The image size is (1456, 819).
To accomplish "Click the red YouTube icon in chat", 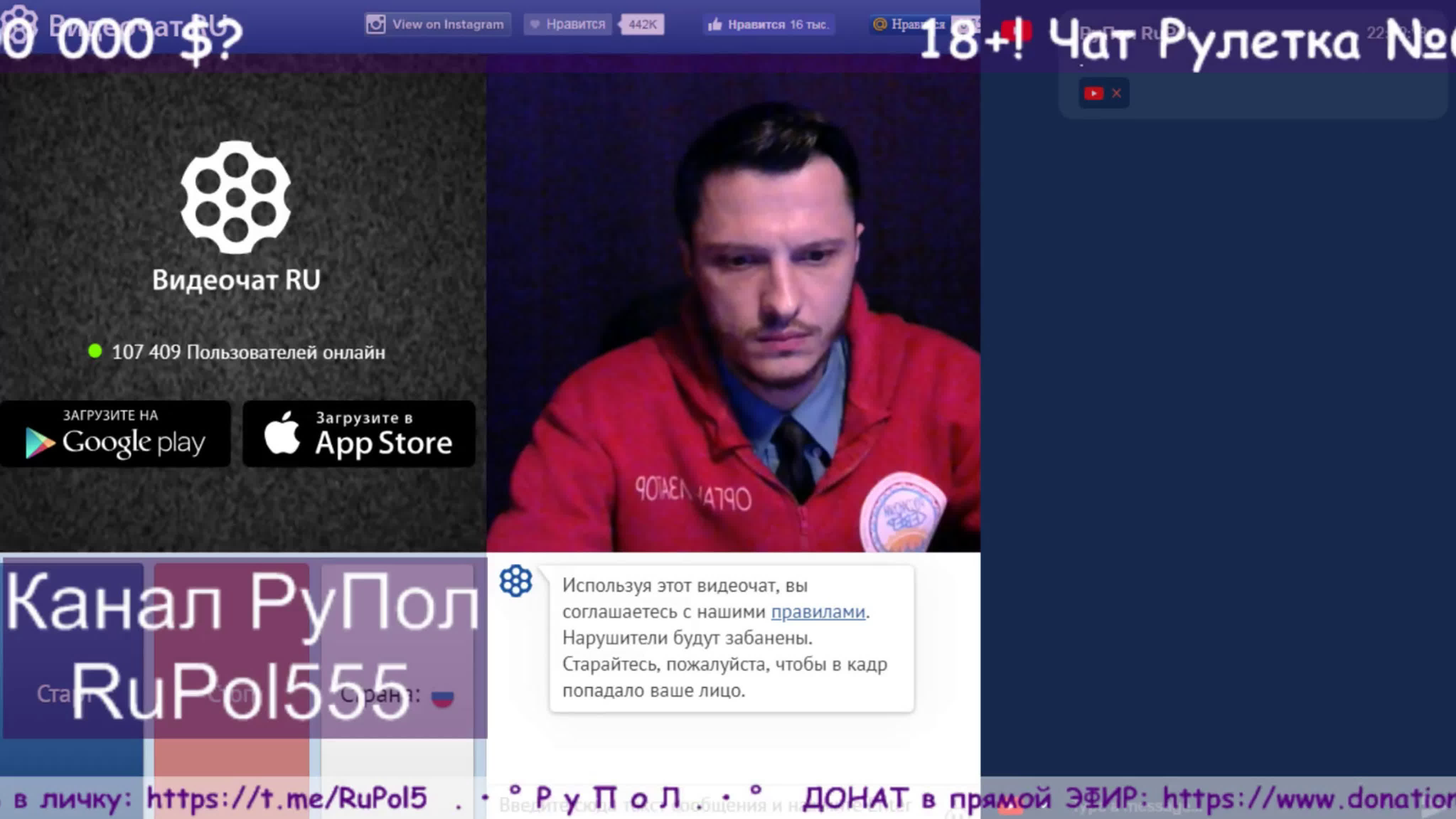I will pyautogui.click(x=1094, y=93).
